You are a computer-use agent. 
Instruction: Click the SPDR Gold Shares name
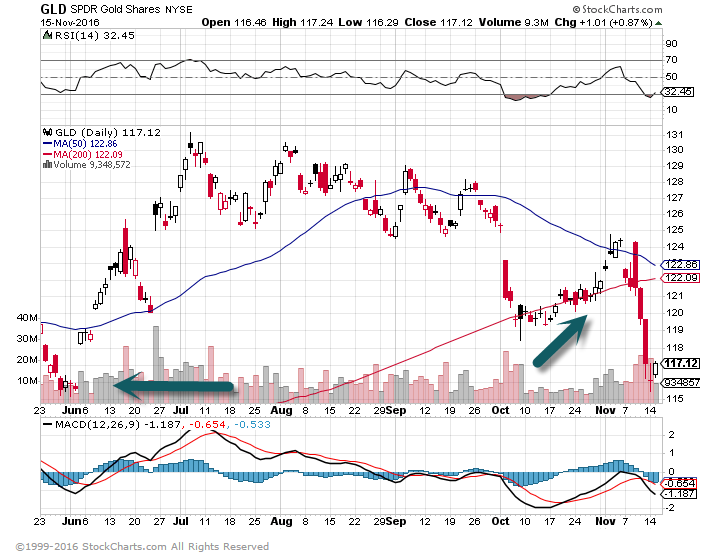[x=116, y=9]
